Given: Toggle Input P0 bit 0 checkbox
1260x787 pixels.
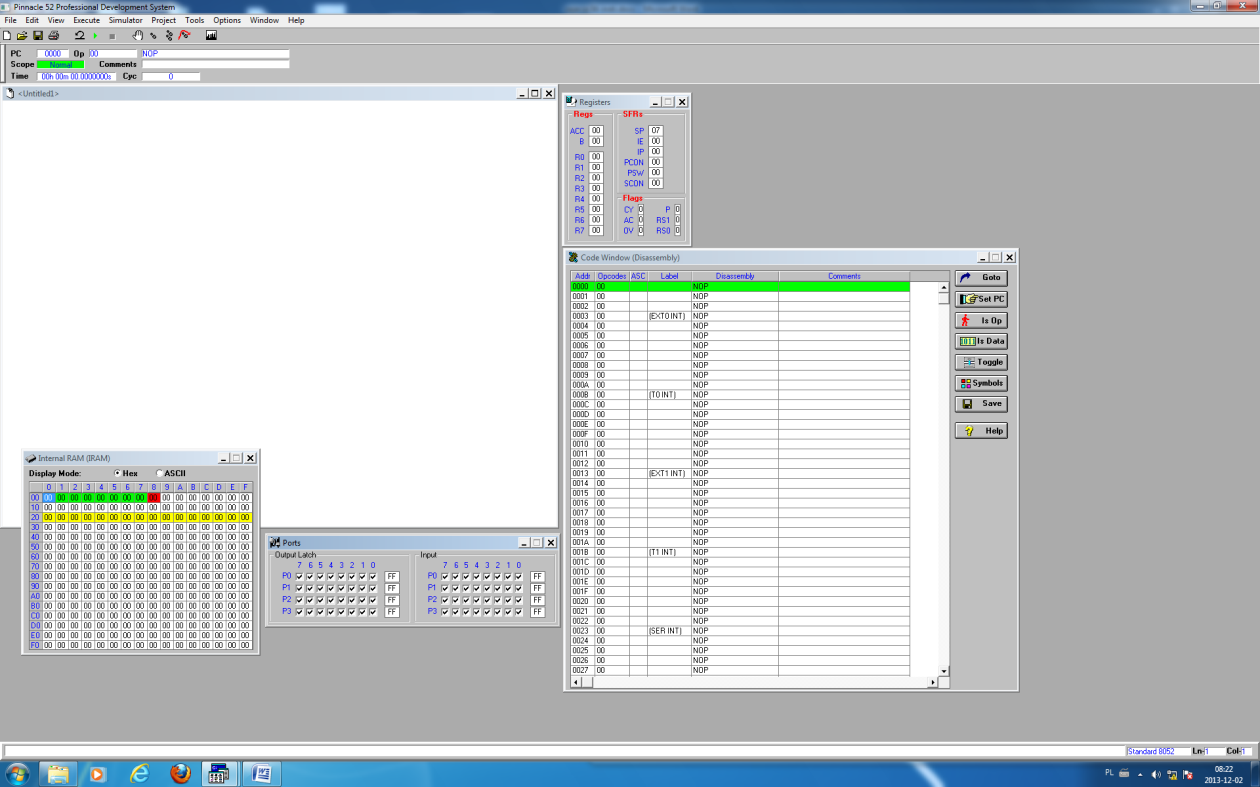Looking at the screenshot, I should tap(519, 576).
